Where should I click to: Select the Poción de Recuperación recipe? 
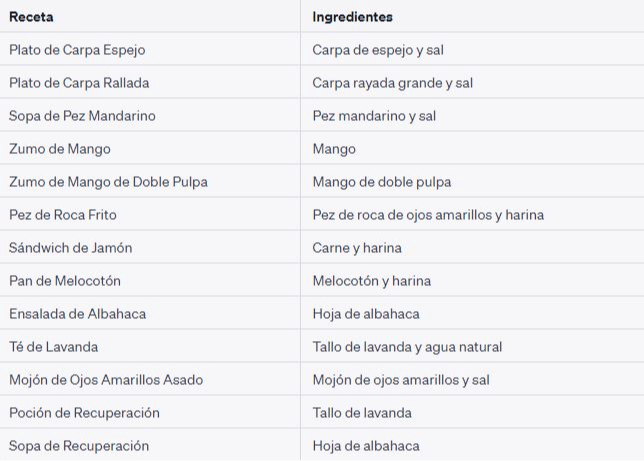tap(84, 413)
